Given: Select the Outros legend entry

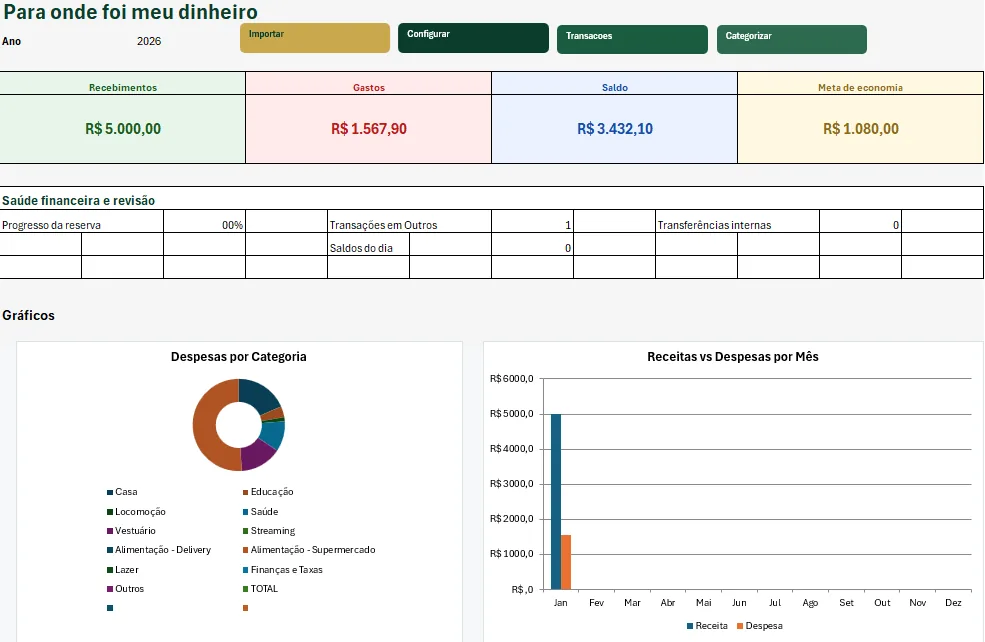Looking at the screenshot, I should pos(126,589).
